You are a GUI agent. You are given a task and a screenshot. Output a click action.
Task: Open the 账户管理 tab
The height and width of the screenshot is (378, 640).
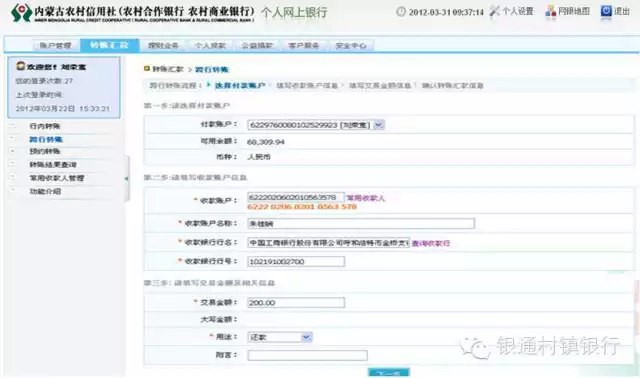[56, 45]
